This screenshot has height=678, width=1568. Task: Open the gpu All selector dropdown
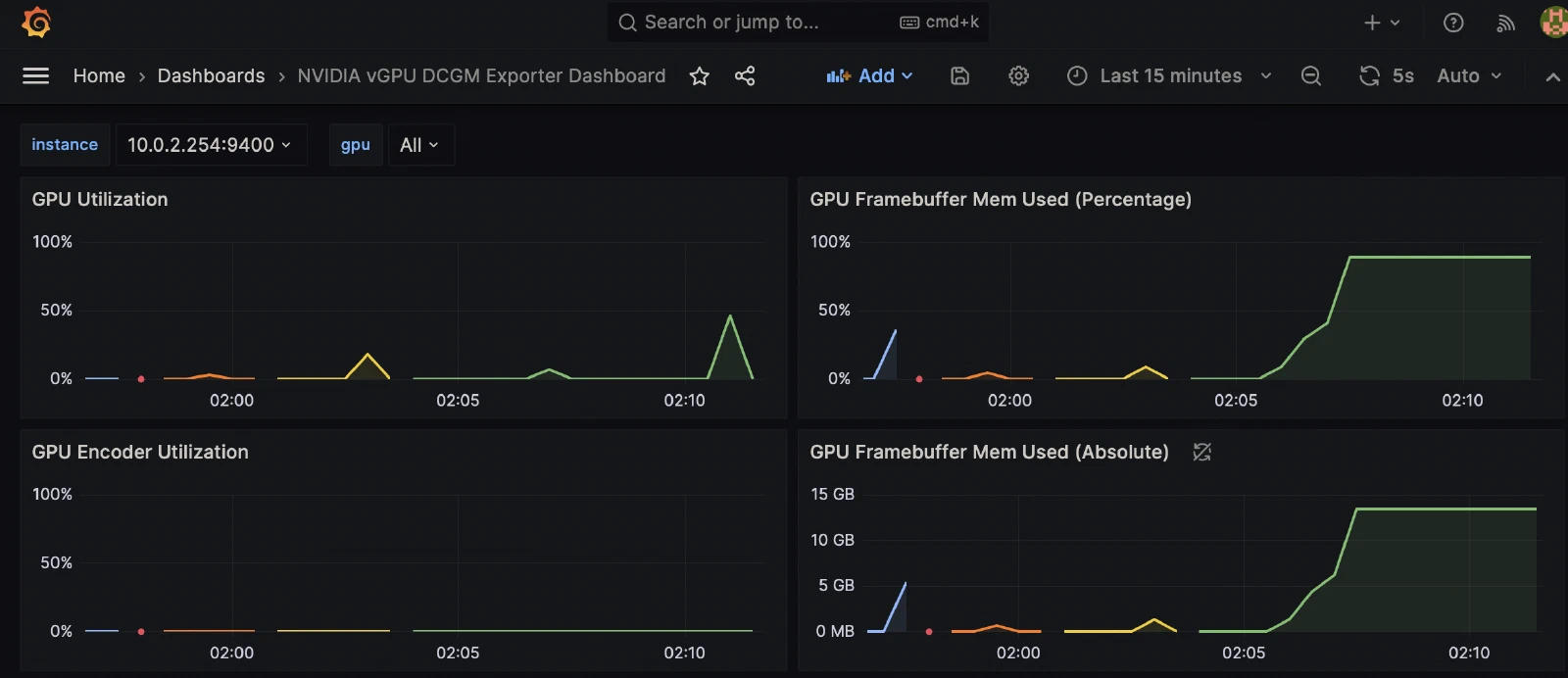[x=420, y=145]
